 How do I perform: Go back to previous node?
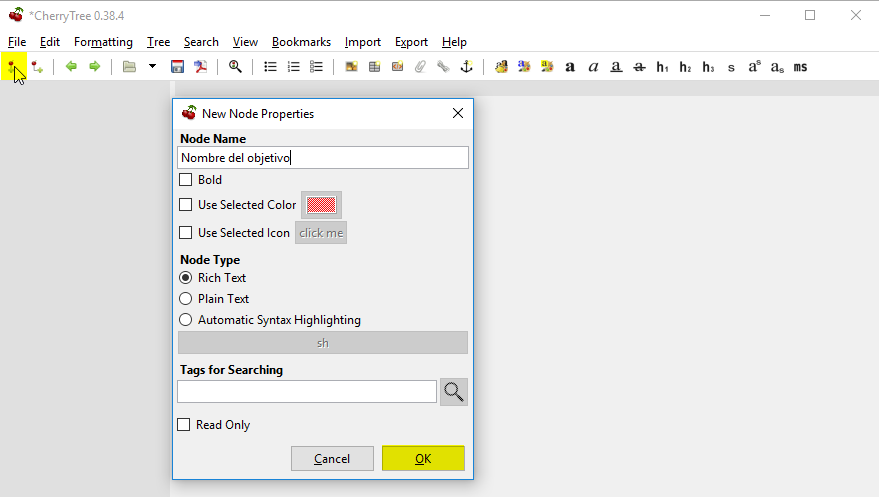[x=71, y=67]
